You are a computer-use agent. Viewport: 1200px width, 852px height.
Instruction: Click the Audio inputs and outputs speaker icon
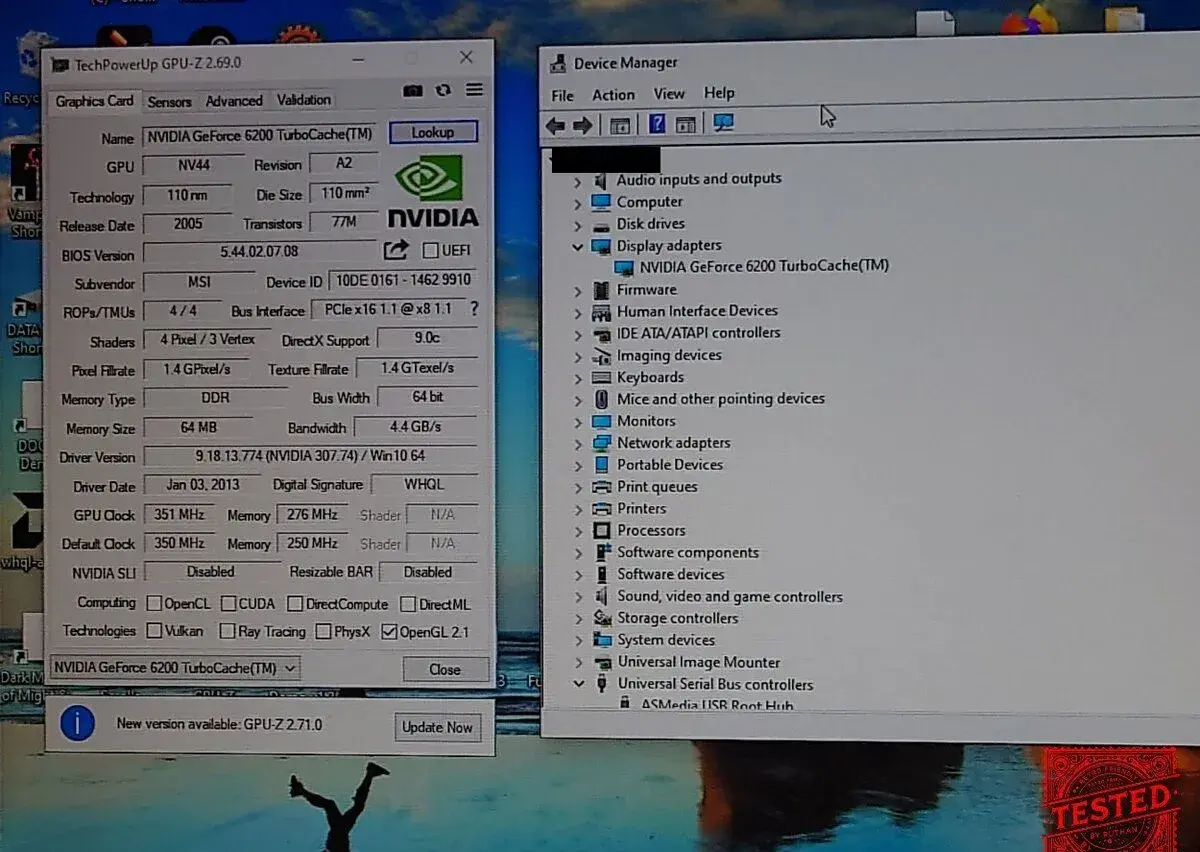601,180
